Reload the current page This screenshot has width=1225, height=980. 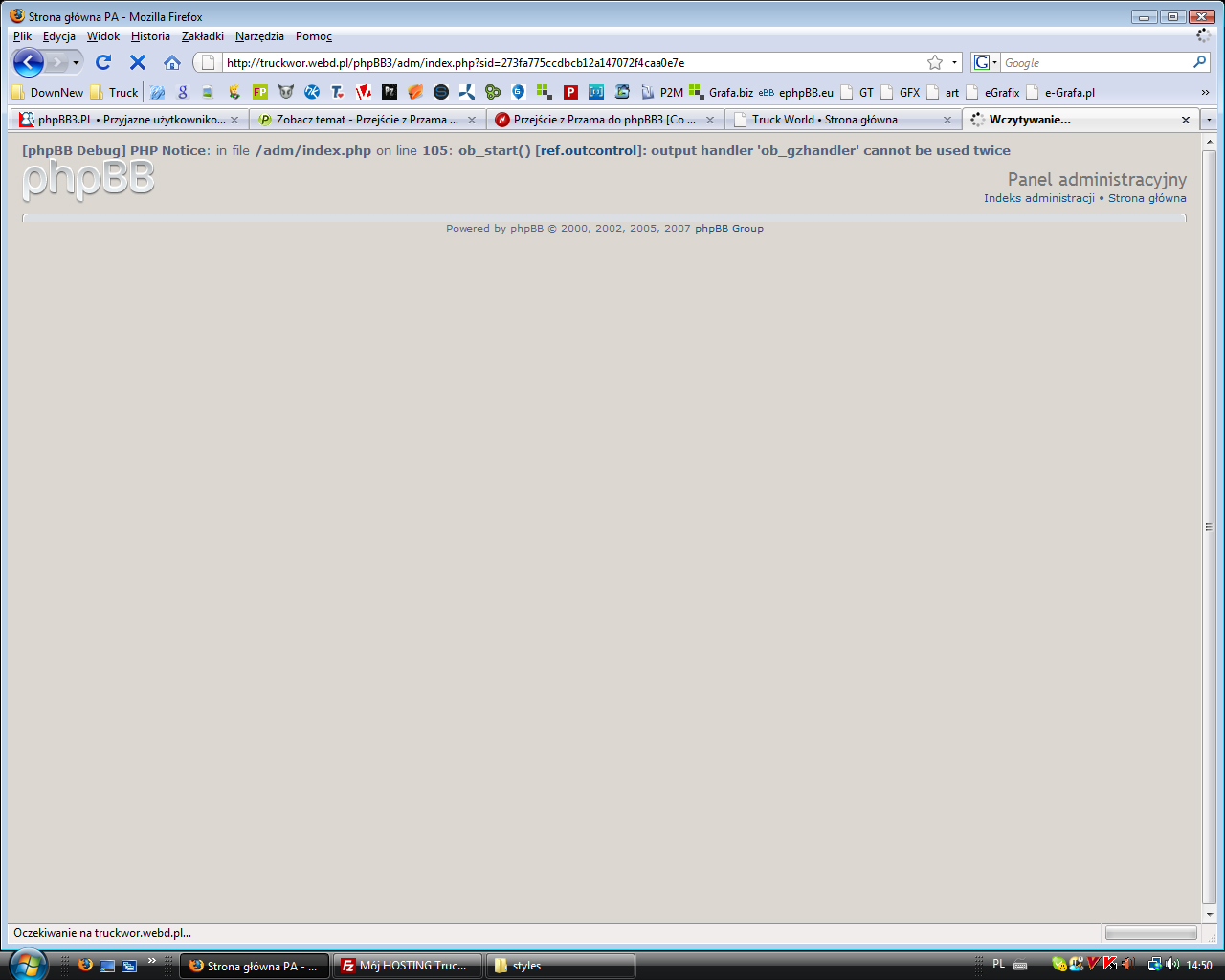coord(103,63)
